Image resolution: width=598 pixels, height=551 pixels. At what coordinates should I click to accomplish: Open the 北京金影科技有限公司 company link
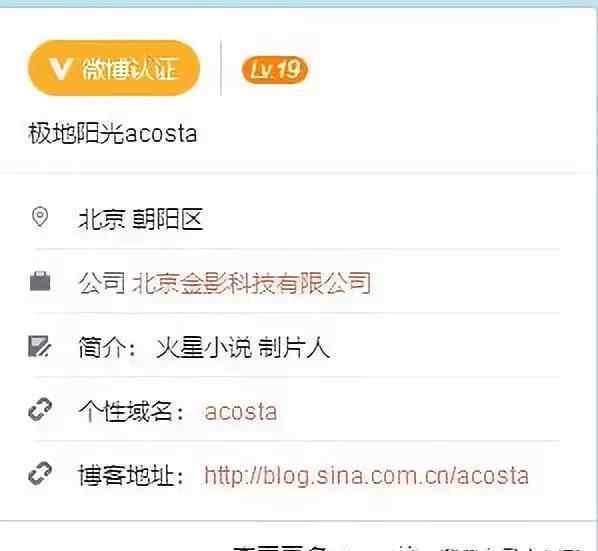251,283
